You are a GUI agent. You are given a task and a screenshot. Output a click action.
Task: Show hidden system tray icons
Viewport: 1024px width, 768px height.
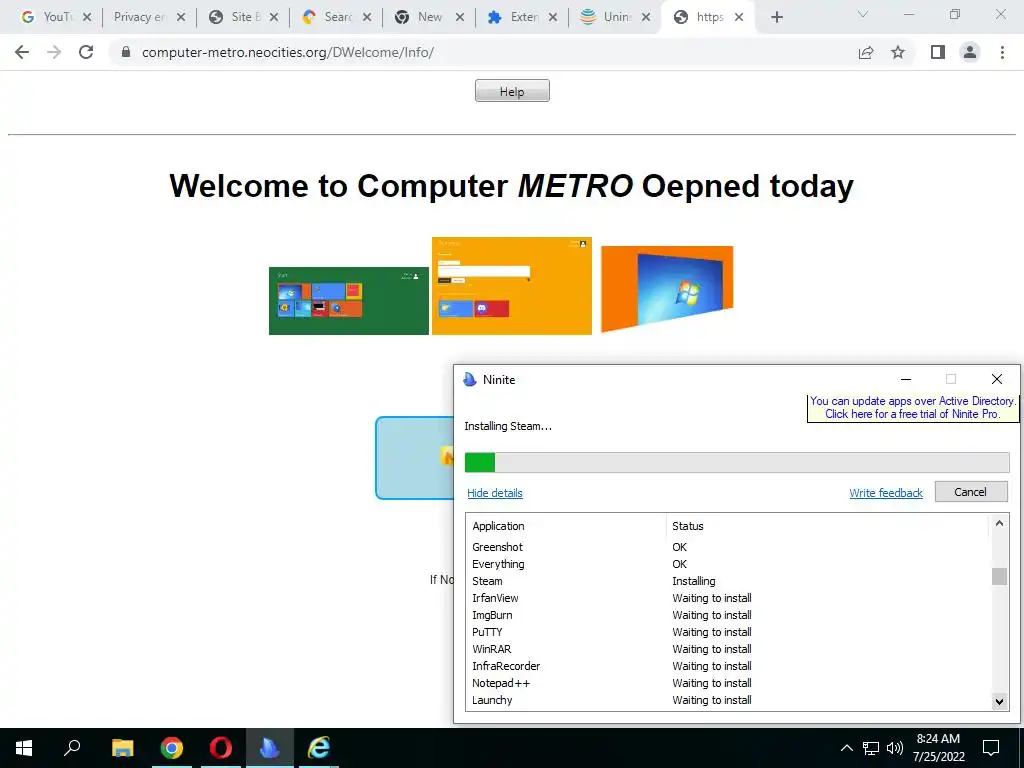click(x=846, y=748)
